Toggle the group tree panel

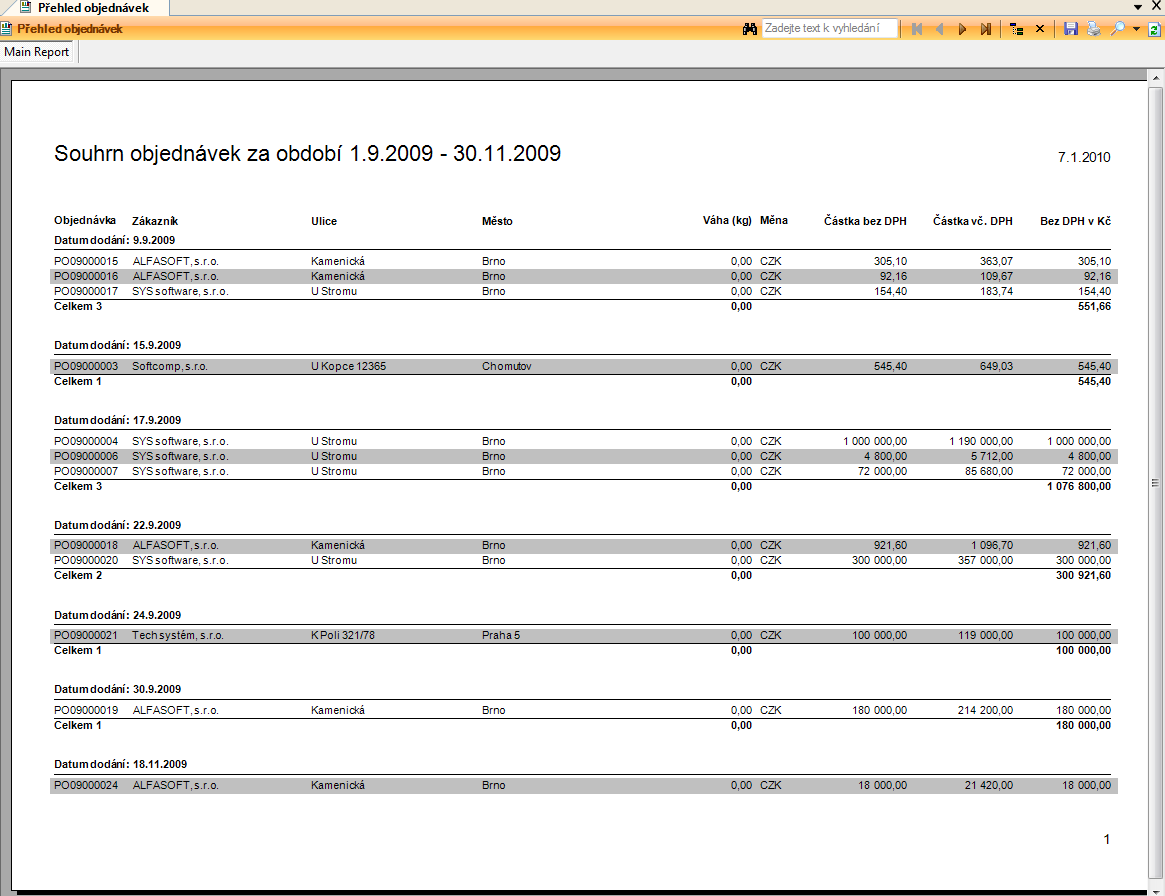(1016, 29)
